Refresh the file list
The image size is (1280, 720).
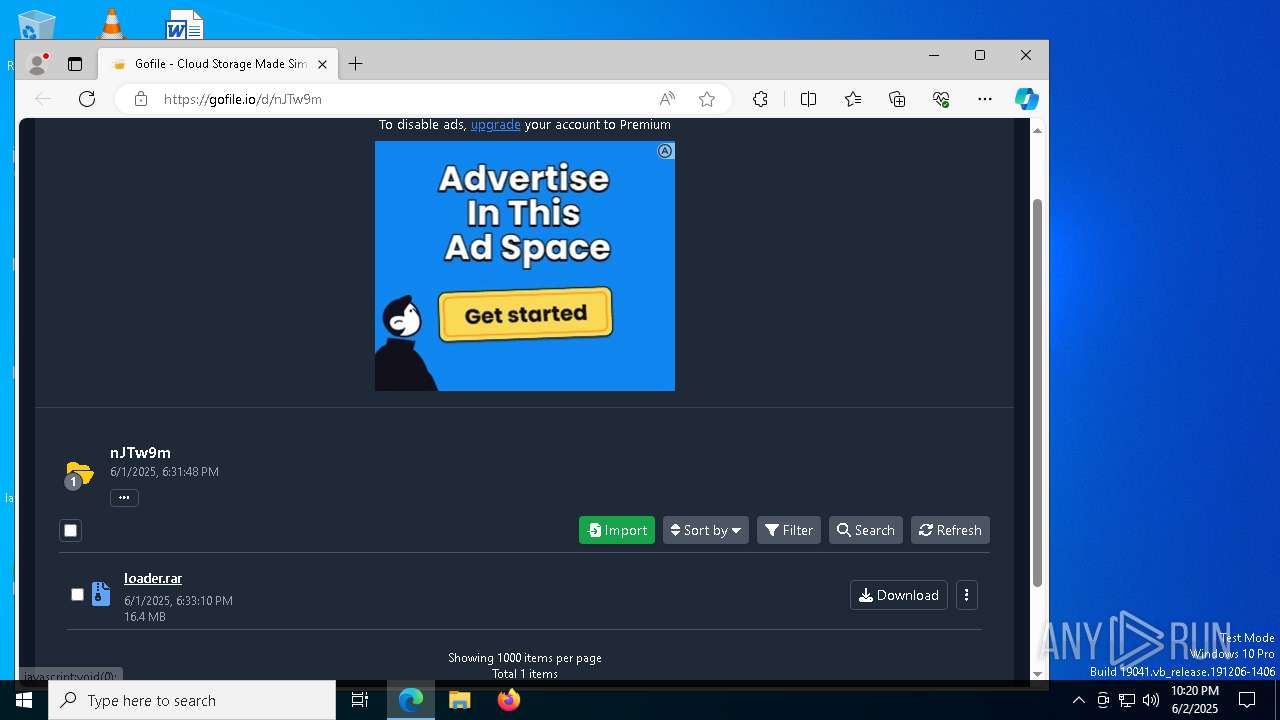(x=950, y=530)
